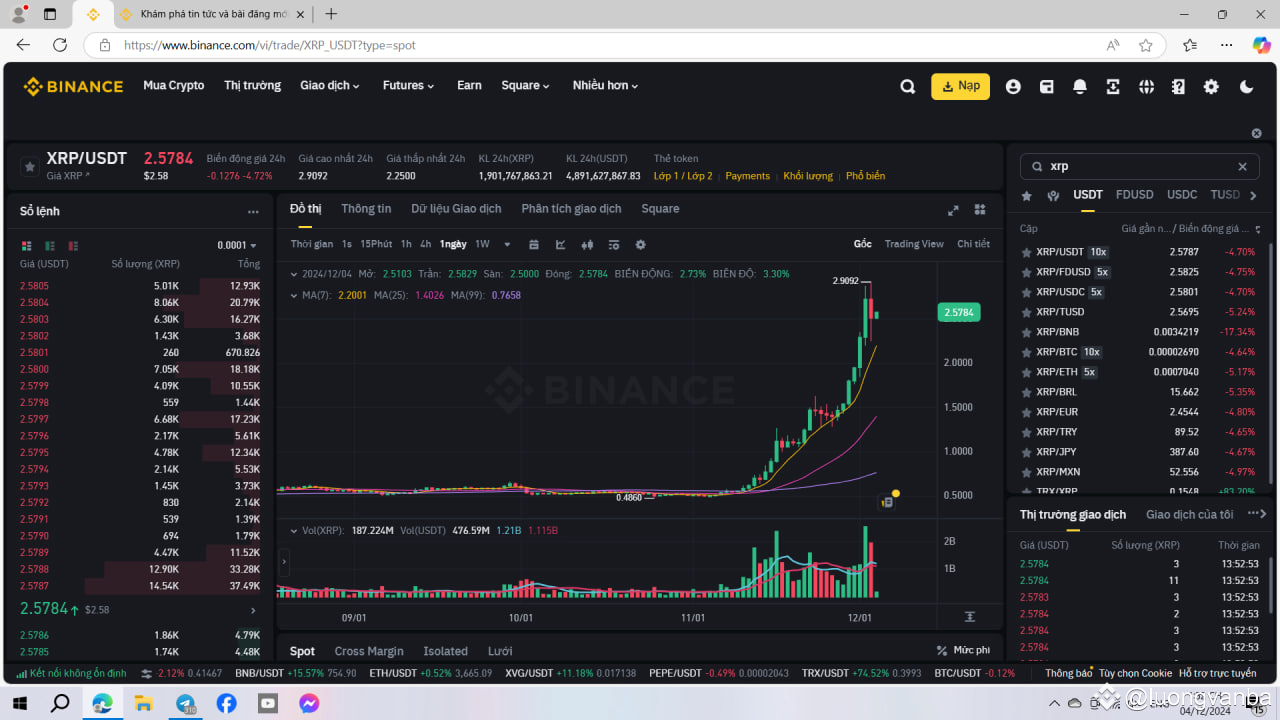The width and height of the screenshot is (1280, 720).
Task: Select the 4h time interval
Action: coord(426,245)
